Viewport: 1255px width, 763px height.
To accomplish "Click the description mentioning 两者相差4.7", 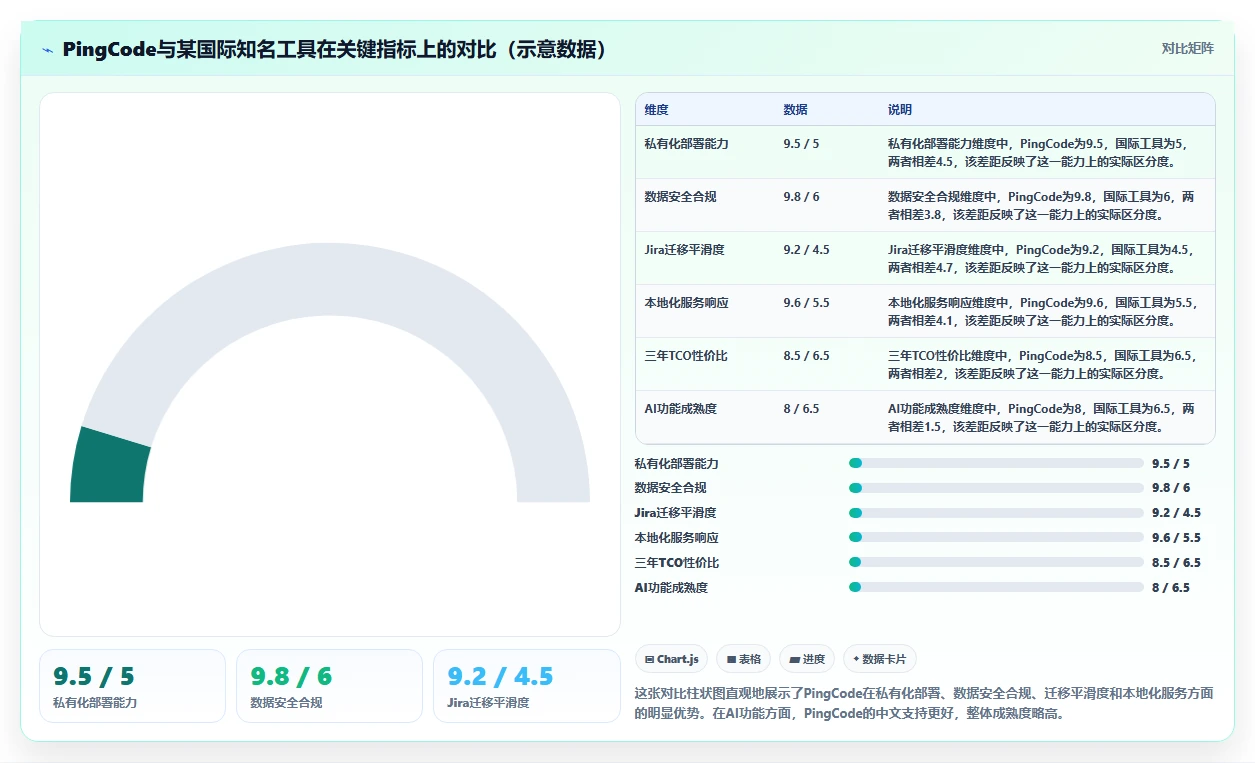I will click(x=1041, y=258).
